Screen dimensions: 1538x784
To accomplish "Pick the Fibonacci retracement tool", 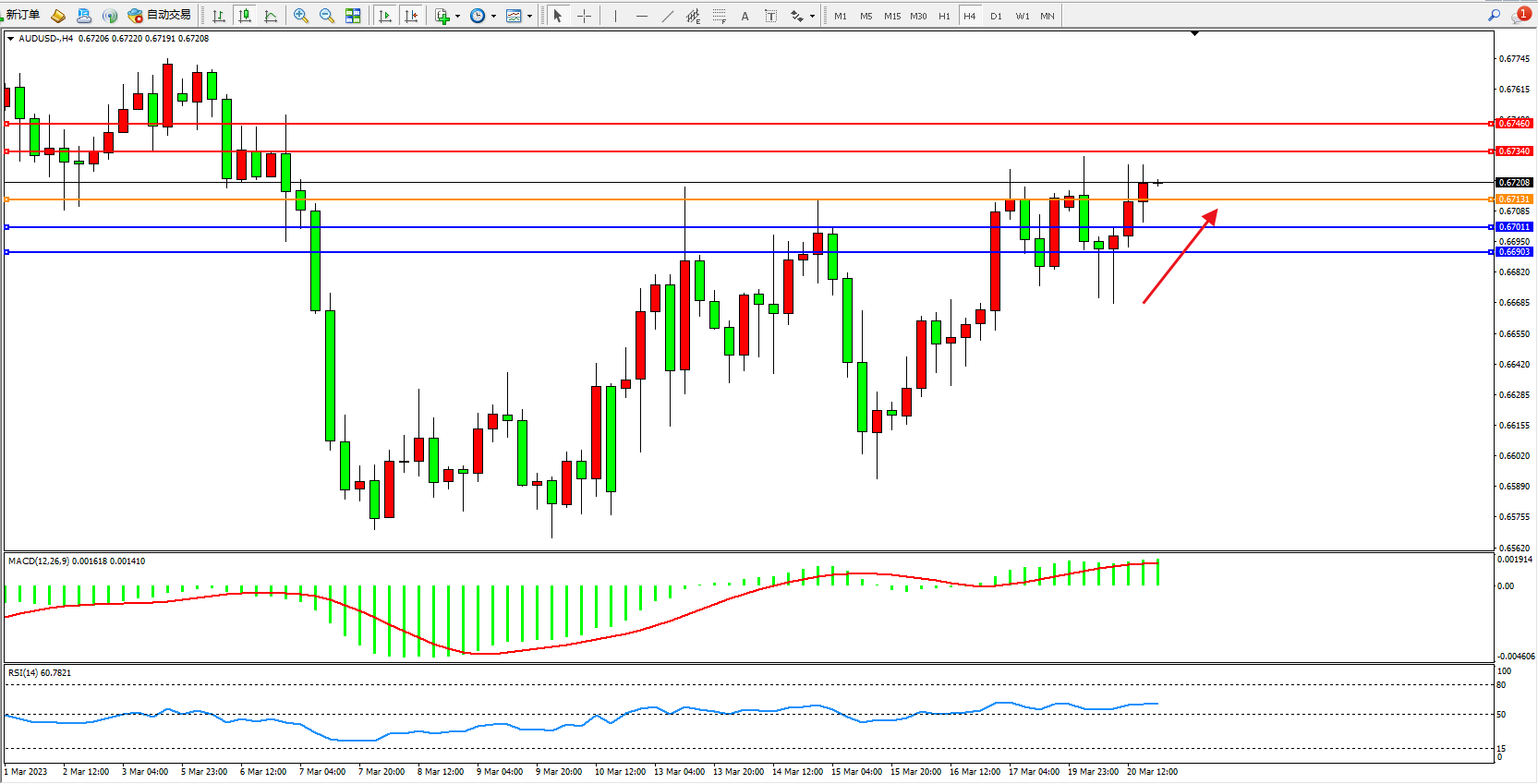I will [719, 16].
